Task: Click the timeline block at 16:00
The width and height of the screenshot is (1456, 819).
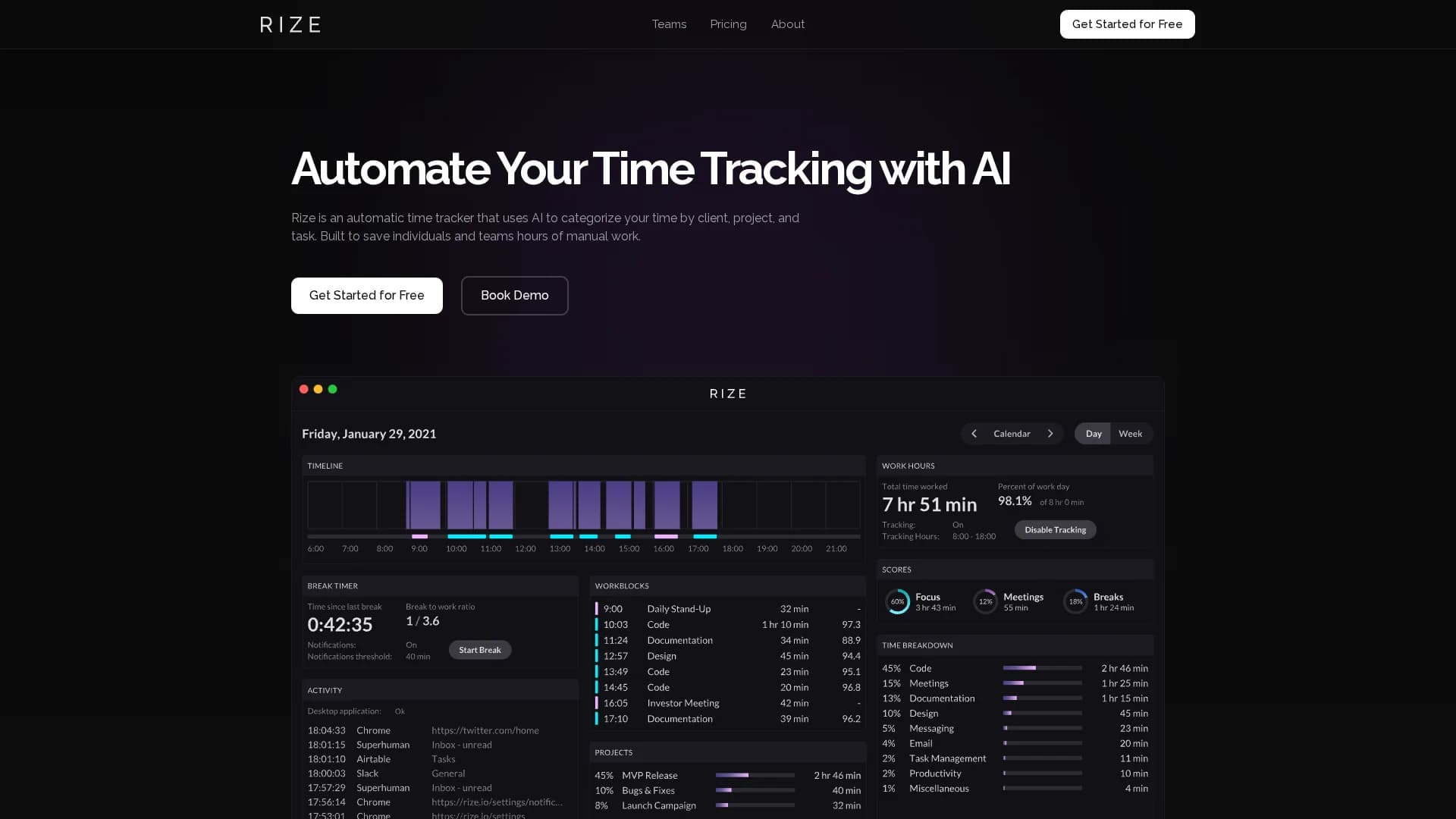Action: click(667, 505)
